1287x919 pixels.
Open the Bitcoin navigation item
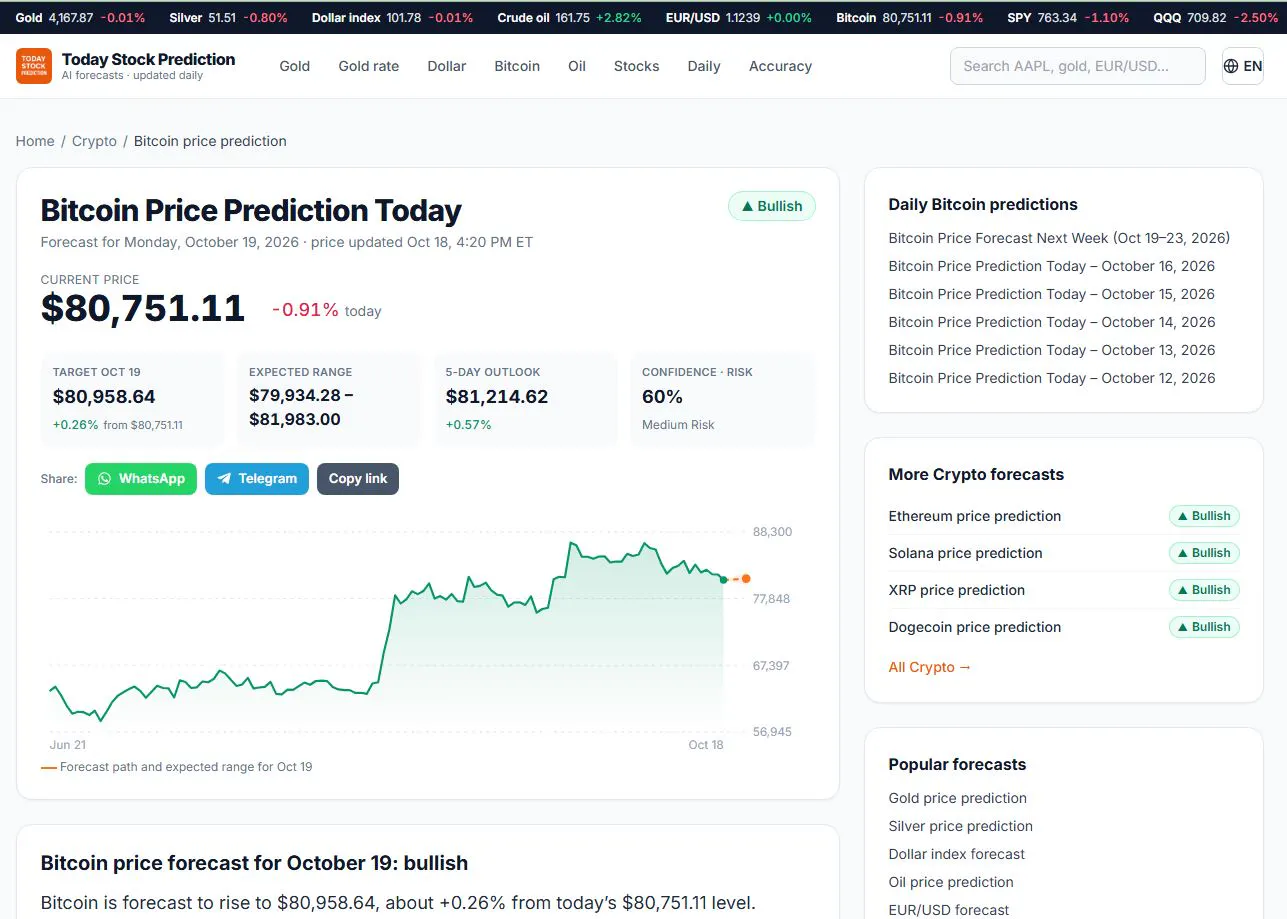(517, 66)
